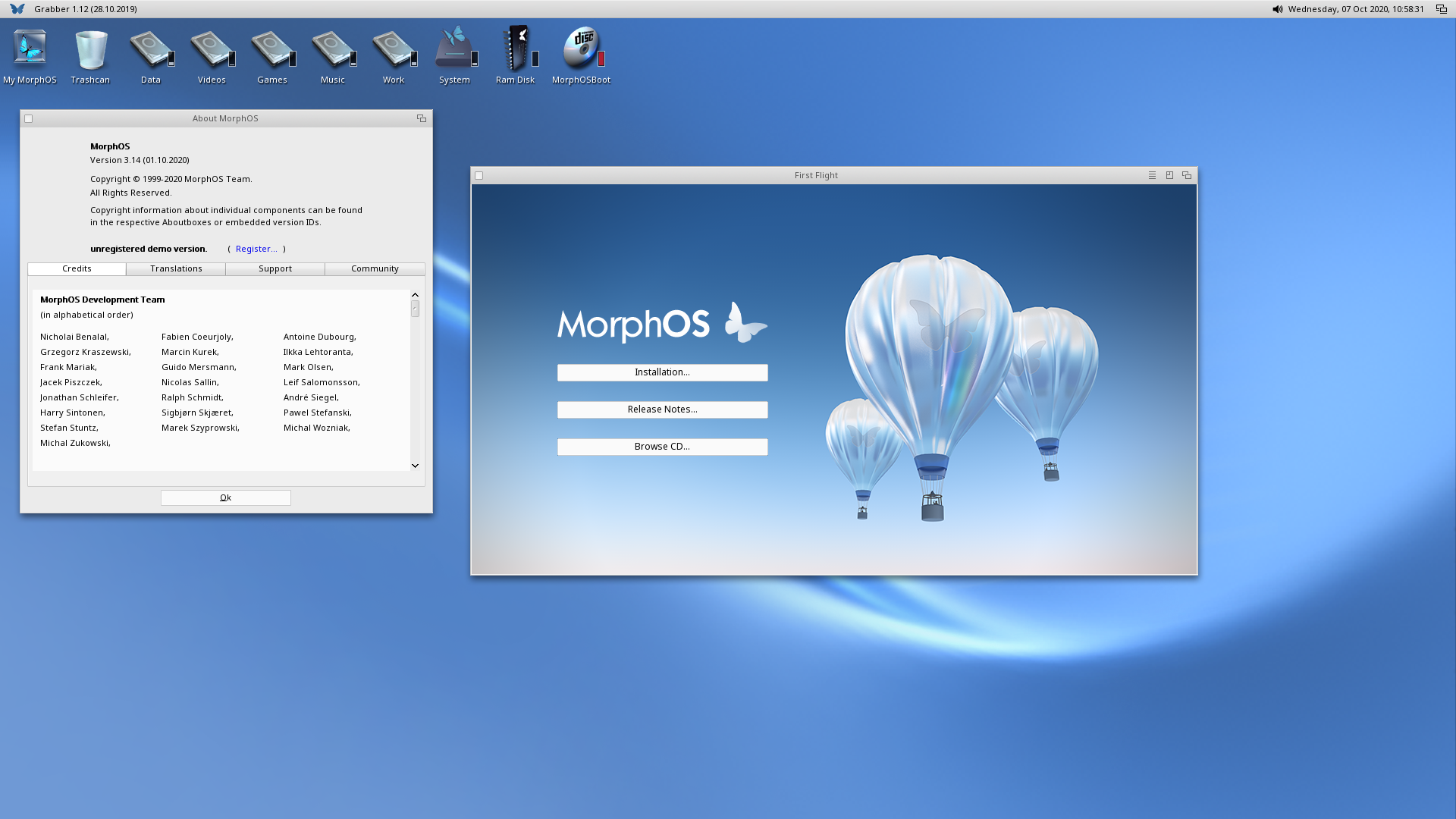Click the name 'Harry Sintonen,'
Screen dimensions: 1456x819
(73, 413)
